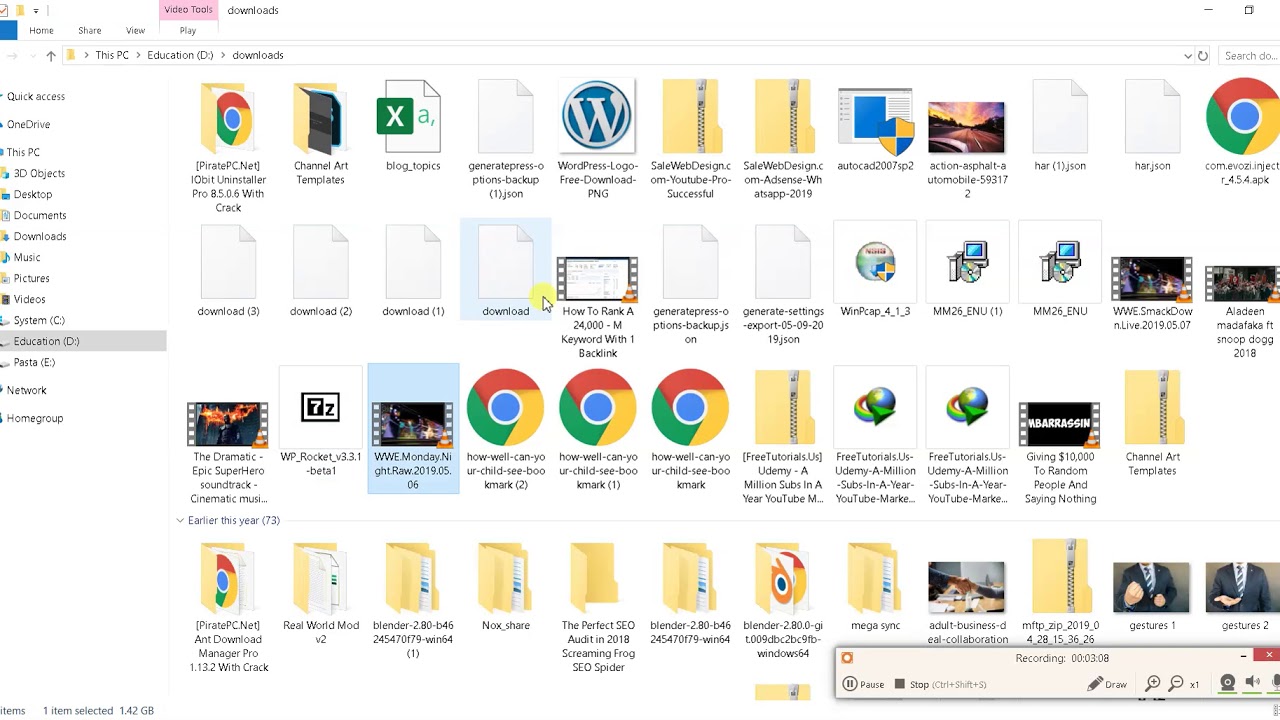Select com.evozi.injector apk file
Viewport: 1280px width, 720px height.
1243,133
